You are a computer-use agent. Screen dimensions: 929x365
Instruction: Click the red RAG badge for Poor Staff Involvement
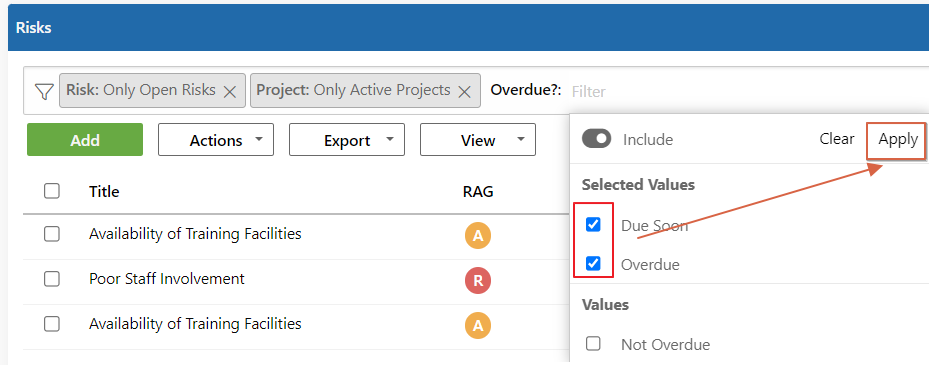click(x=478, y=281)
